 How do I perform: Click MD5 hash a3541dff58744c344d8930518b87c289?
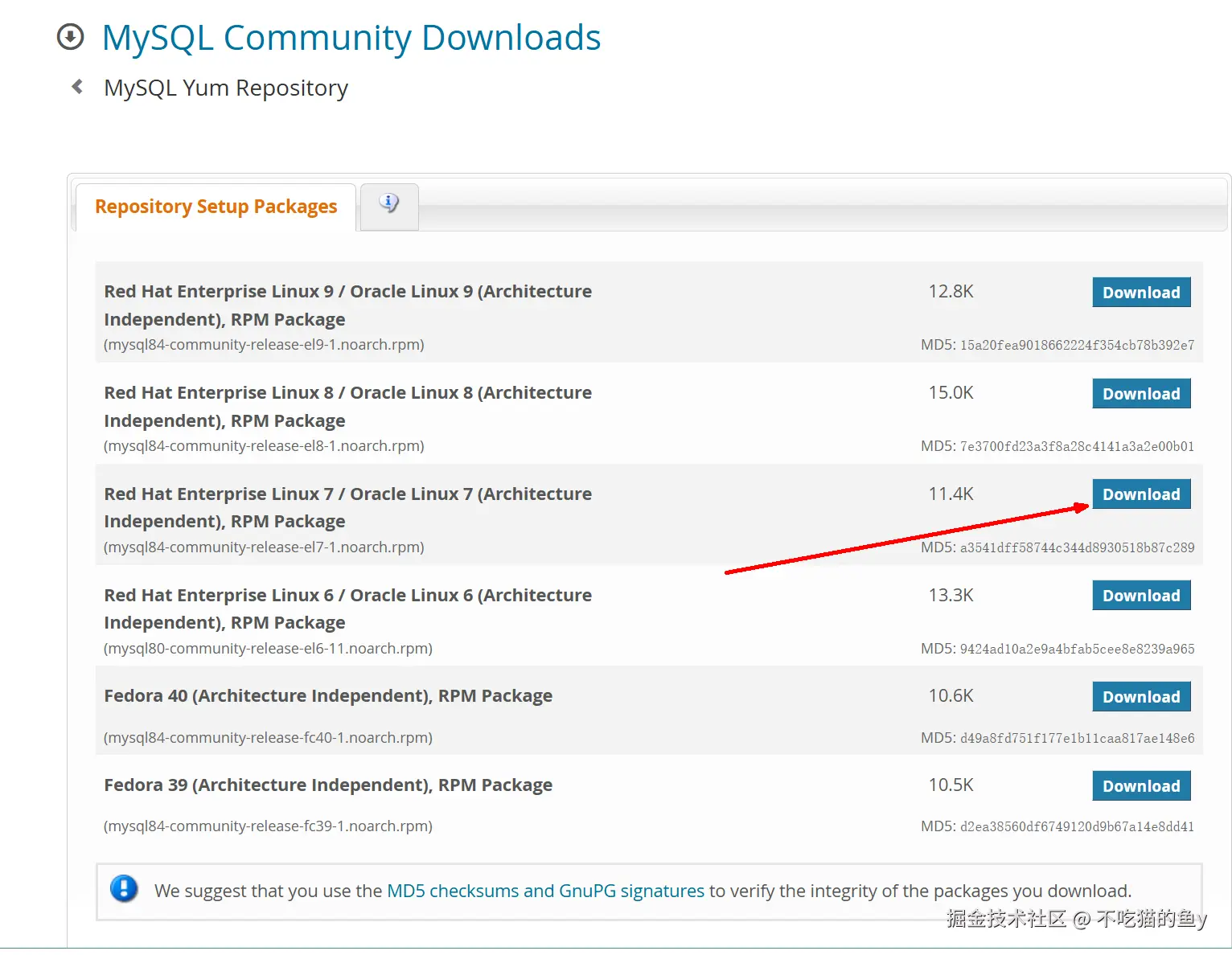click(x=1077, y=548)
